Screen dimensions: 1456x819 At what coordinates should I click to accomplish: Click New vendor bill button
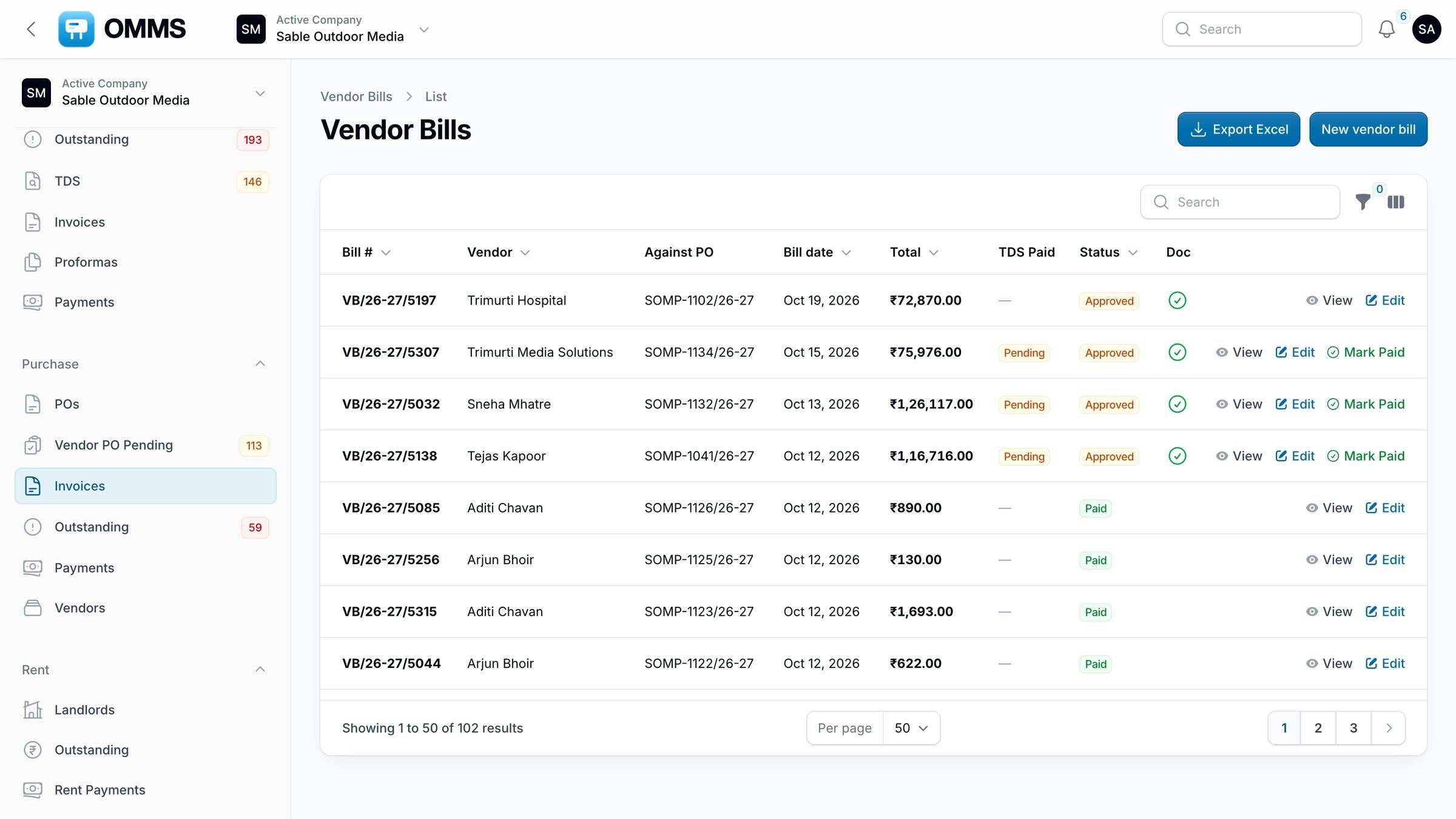(1368, 129)
